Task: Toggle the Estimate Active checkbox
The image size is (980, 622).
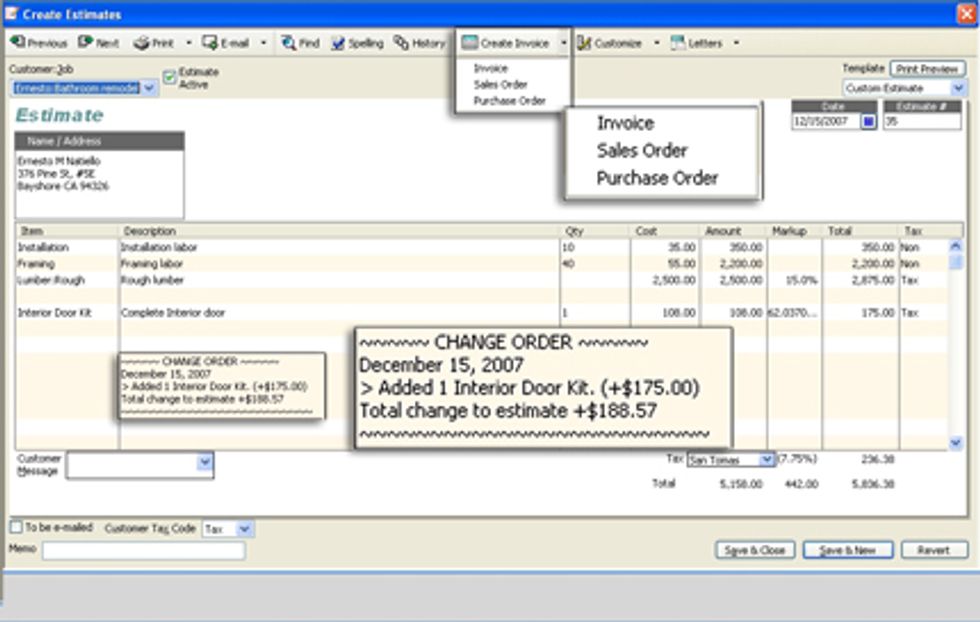Action: click(x=169, y=78)
